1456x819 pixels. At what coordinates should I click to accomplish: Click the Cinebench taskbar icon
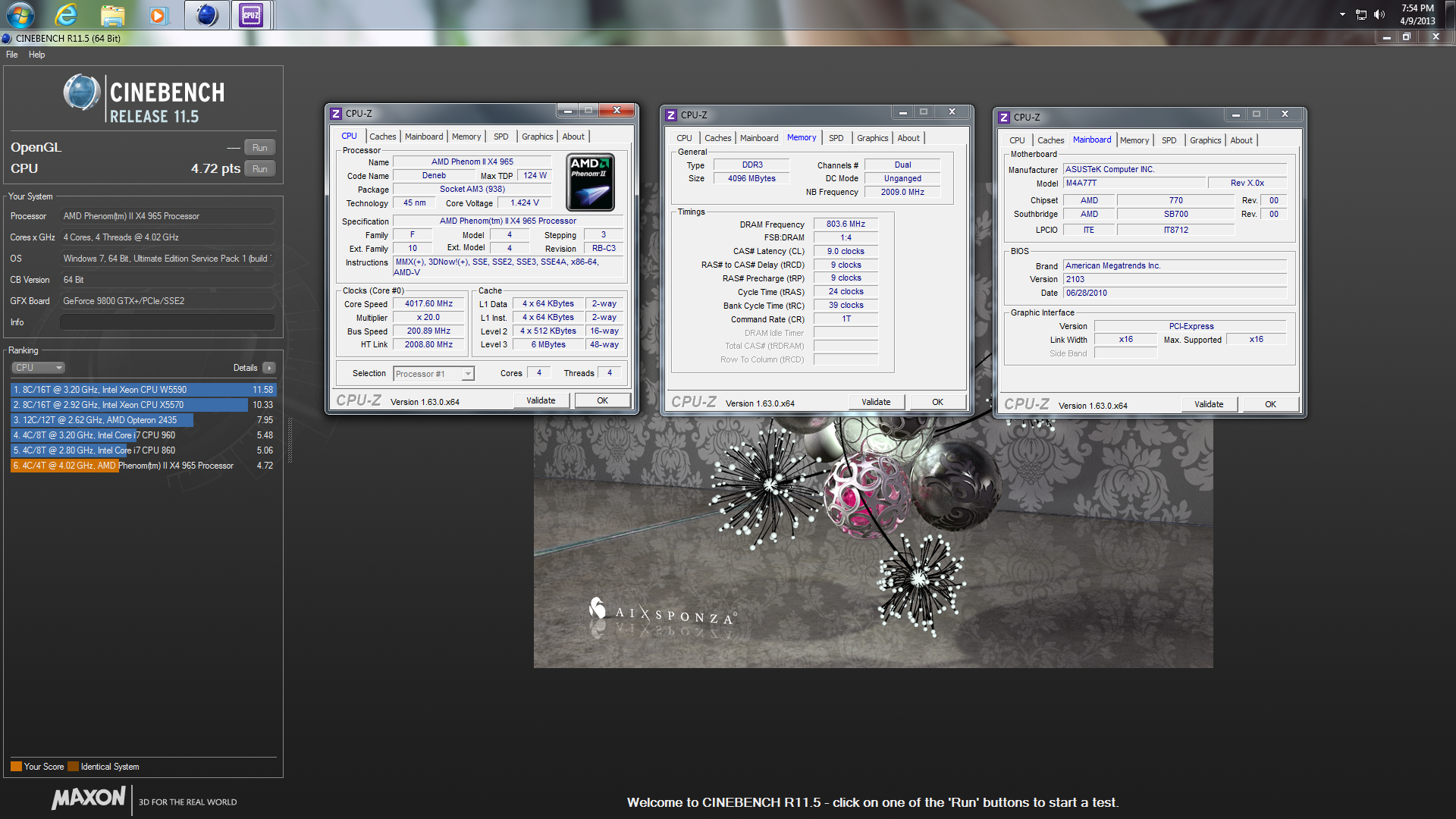[206, 14]
